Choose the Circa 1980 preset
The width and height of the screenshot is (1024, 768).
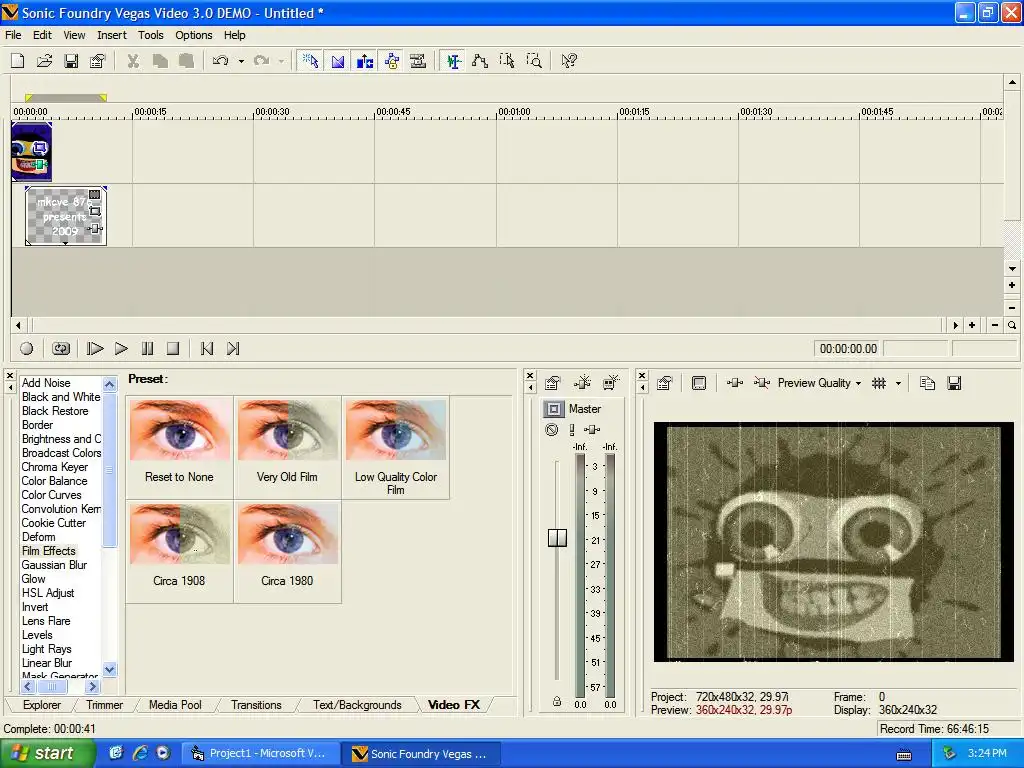pos(287,551)
